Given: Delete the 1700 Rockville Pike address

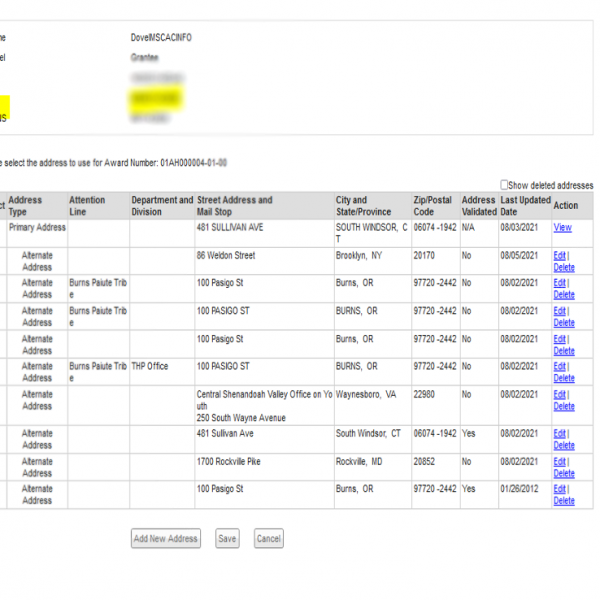Looking at the screenshot, I should point(564,473).
